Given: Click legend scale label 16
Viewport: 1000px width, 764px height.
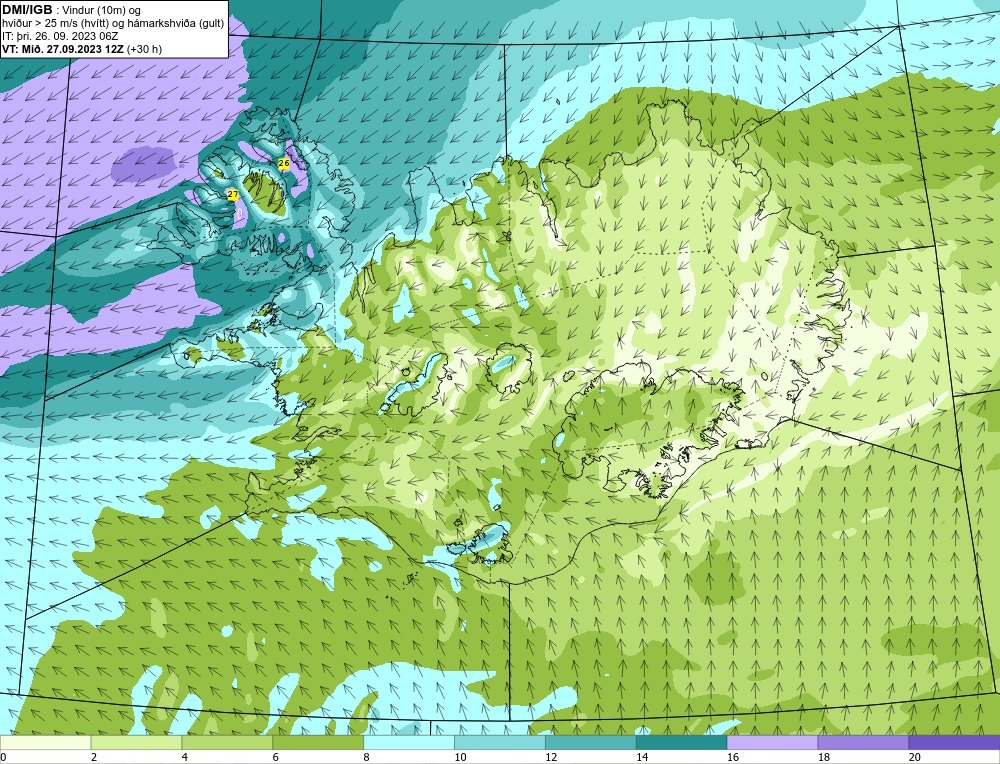Looking at the screenshot, I should tap(733, 757).
